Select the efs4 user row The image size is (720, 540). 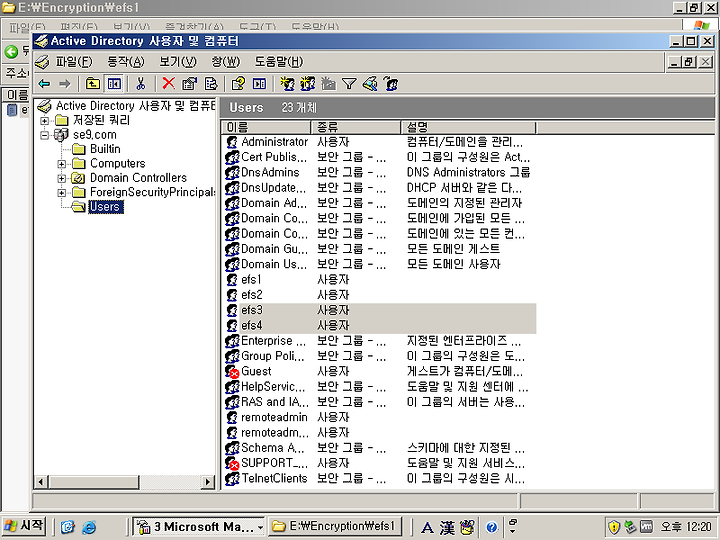(x=380, y=326)
